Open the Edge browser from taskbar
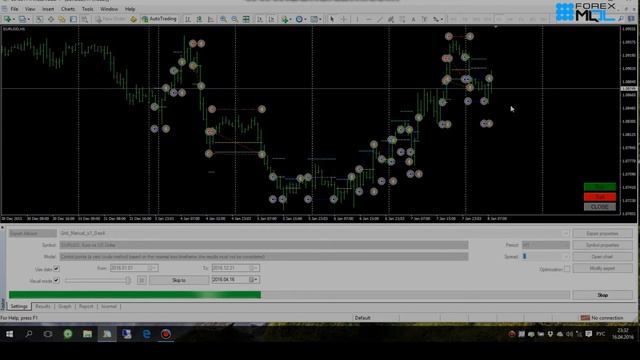 [146, 334]
